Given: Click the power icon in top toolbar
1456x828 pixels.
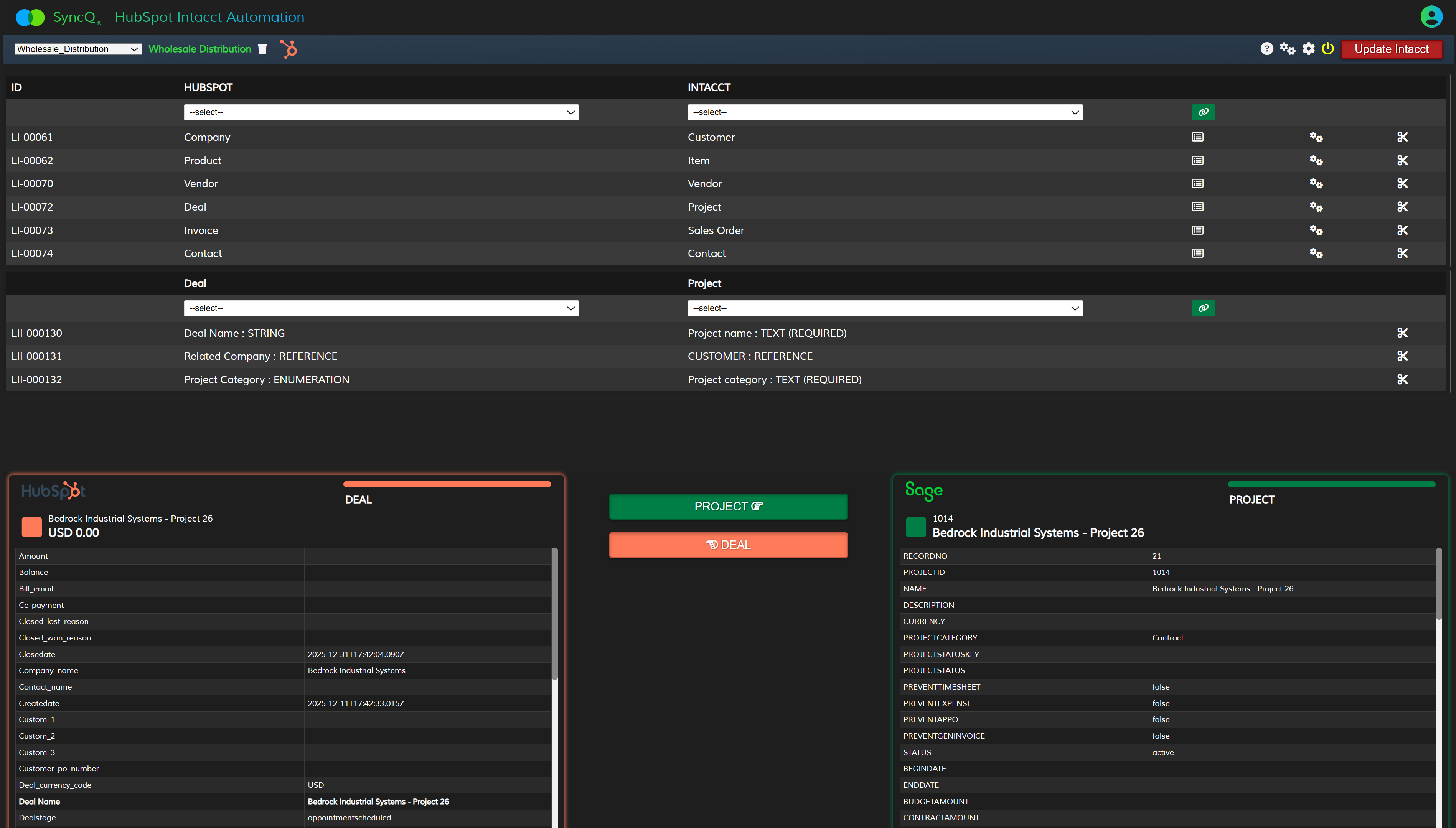Looking at the screenshot, I should (1327, 49).
